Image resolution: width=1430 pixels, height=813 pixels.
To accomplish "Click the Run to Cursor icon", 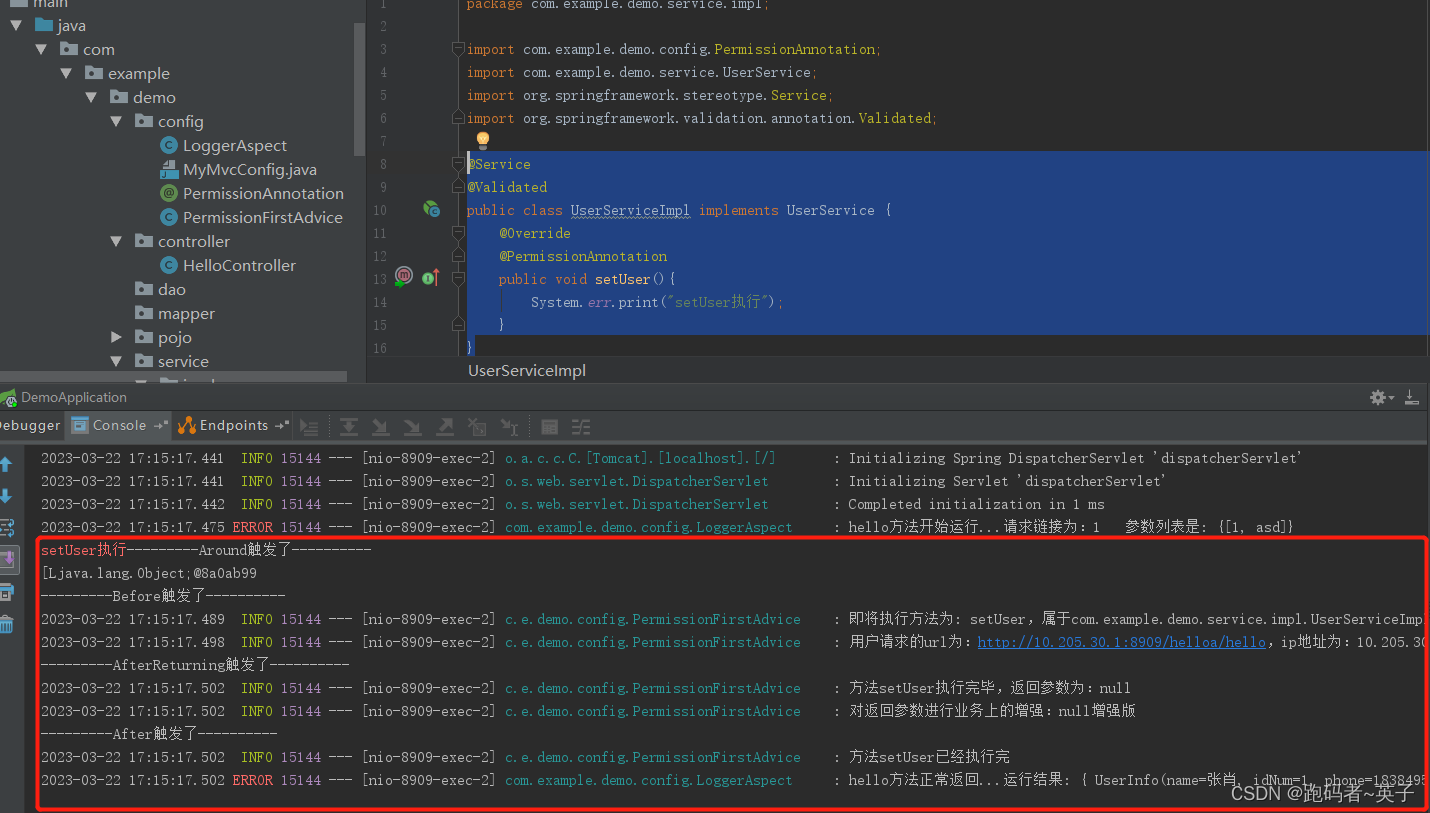I will pos(509,426).
